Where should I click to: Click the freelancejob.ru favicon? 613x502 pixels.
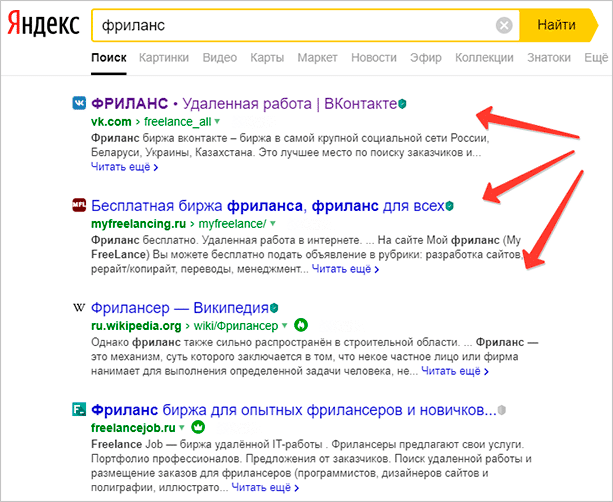pyautogui.click(x=79, y=409)
